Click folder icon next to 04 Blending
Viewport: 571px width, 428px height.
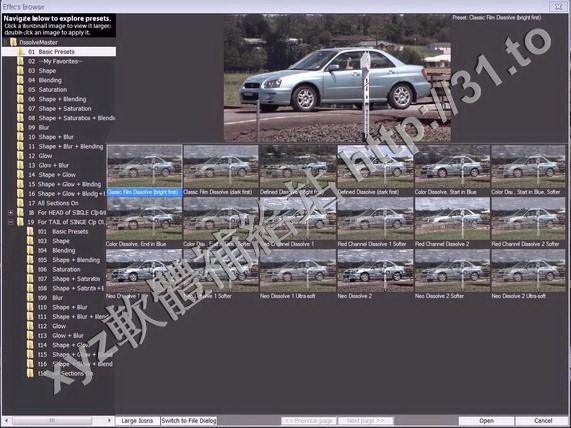(20, 80)
